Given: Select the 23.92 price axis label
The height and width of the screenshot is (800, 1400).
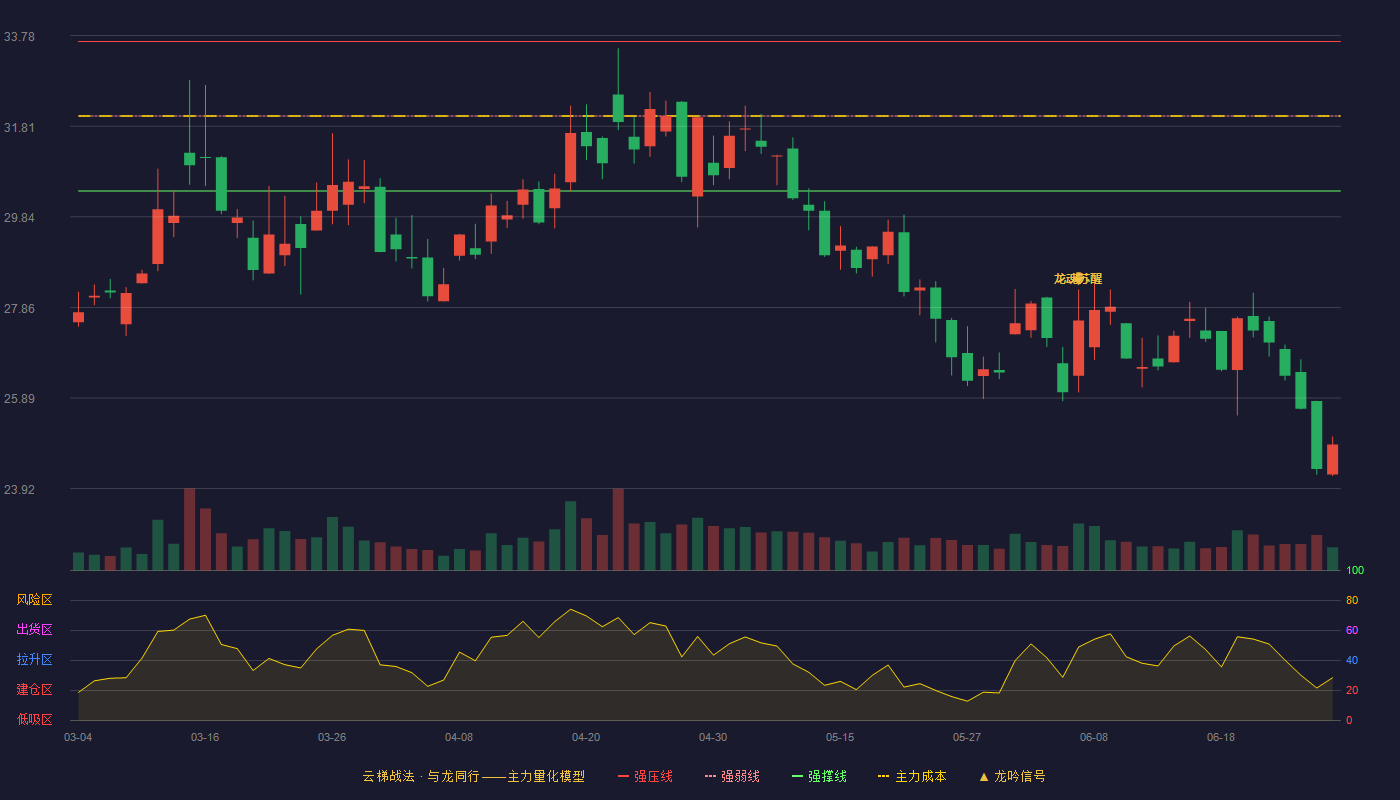Looking at the screenshot, I should pos(19,490).
